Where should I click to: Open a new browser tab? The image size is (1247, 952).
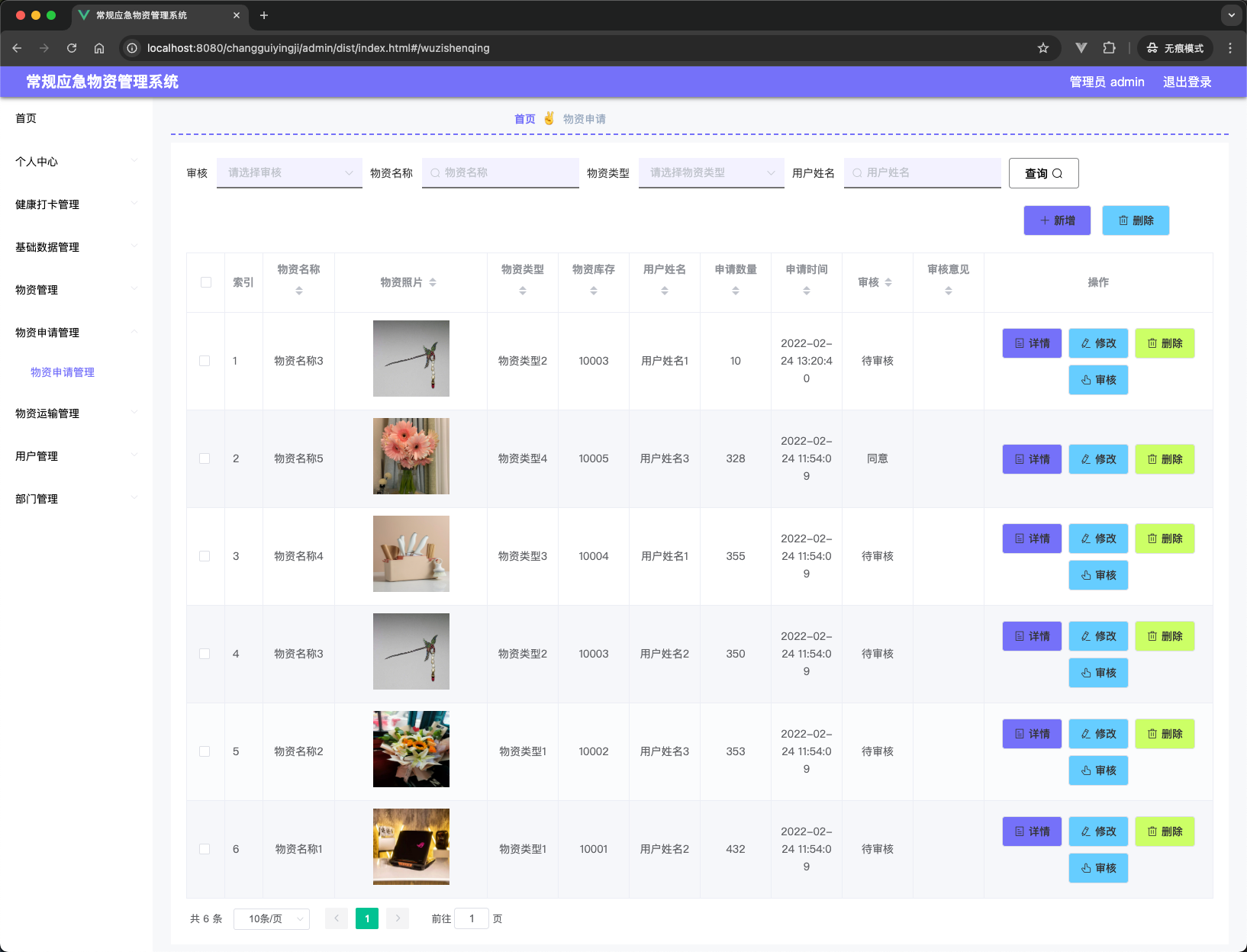[264, 15]
